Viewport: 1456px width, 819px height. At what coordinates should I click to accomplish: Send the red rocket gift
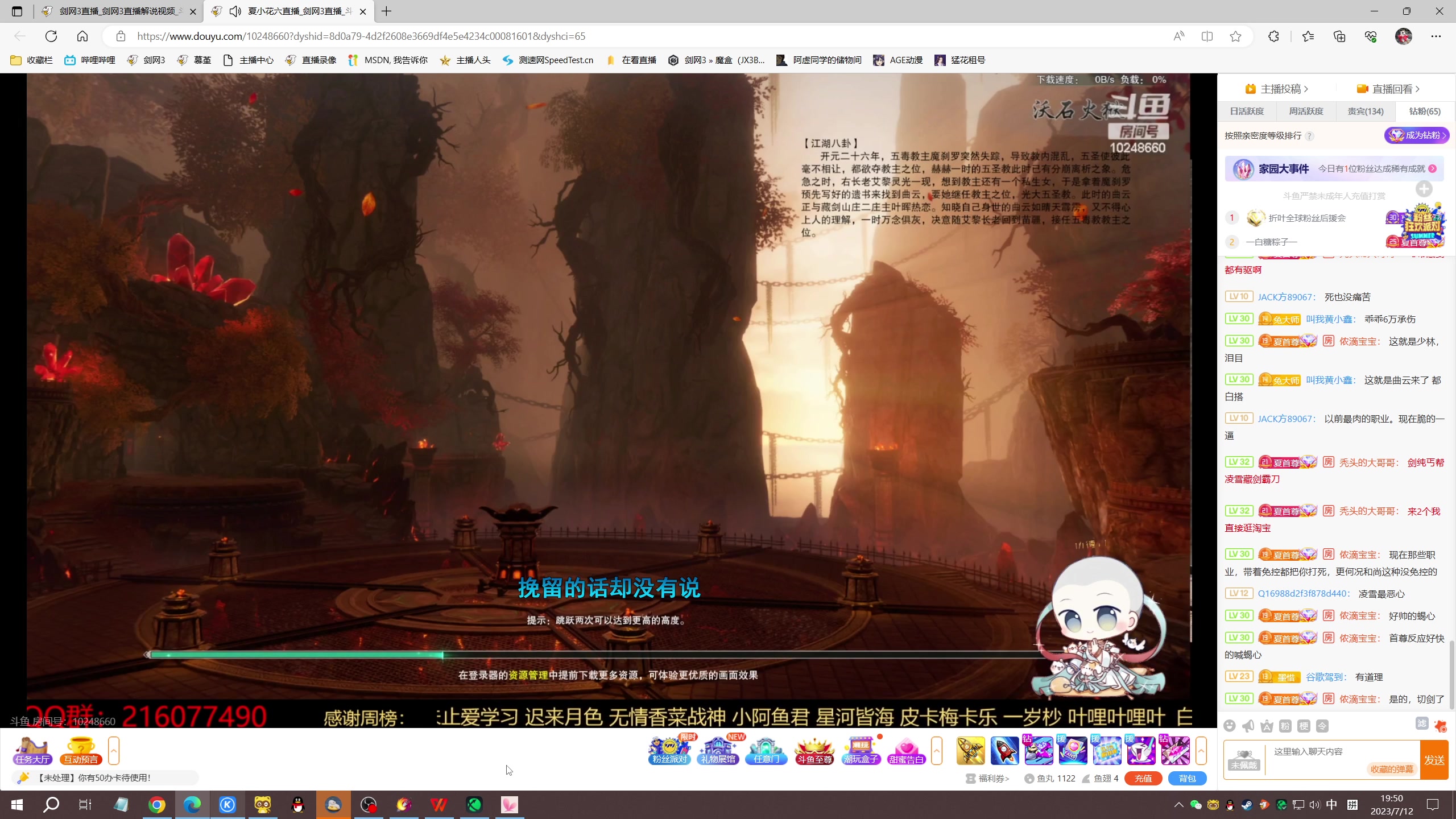tap(1004, 750)
